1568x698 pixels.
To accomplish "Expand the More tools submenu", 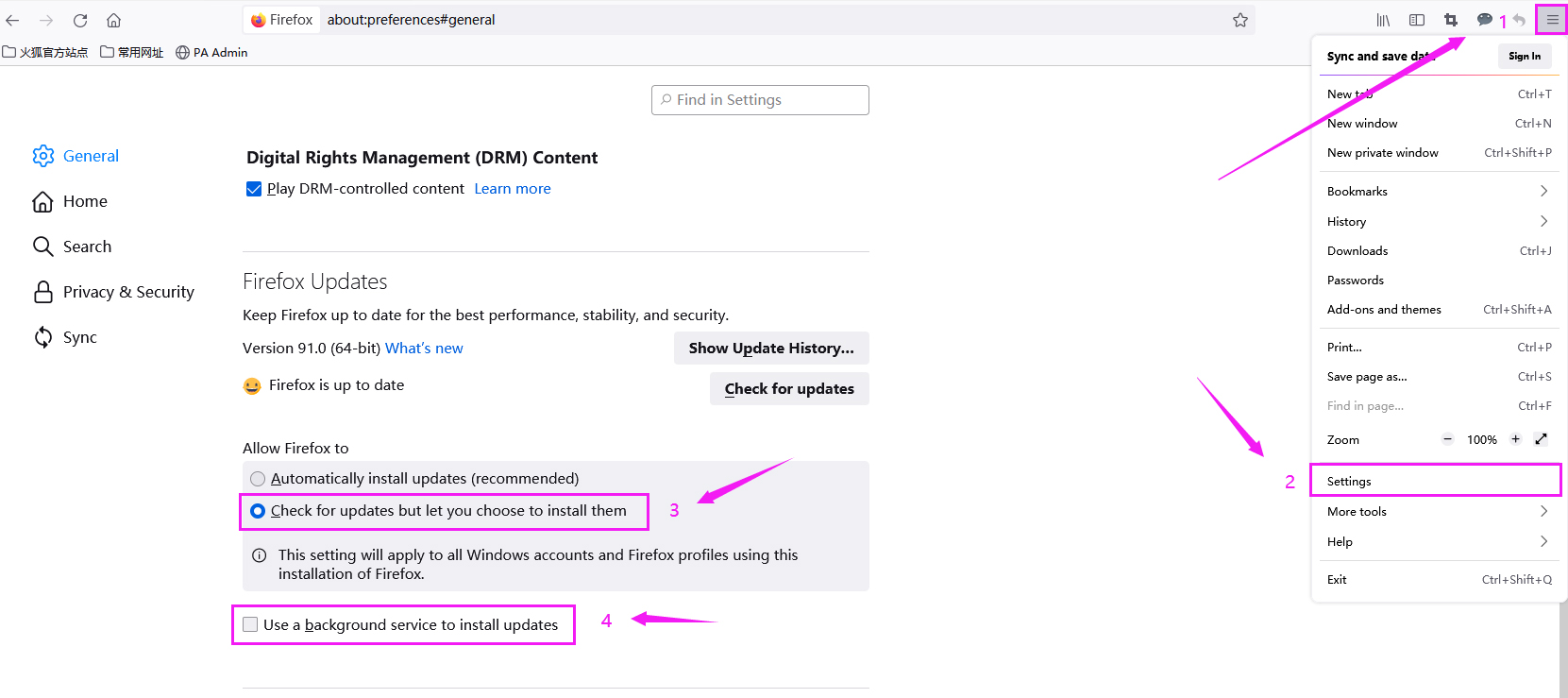I will pos(1439,511).
